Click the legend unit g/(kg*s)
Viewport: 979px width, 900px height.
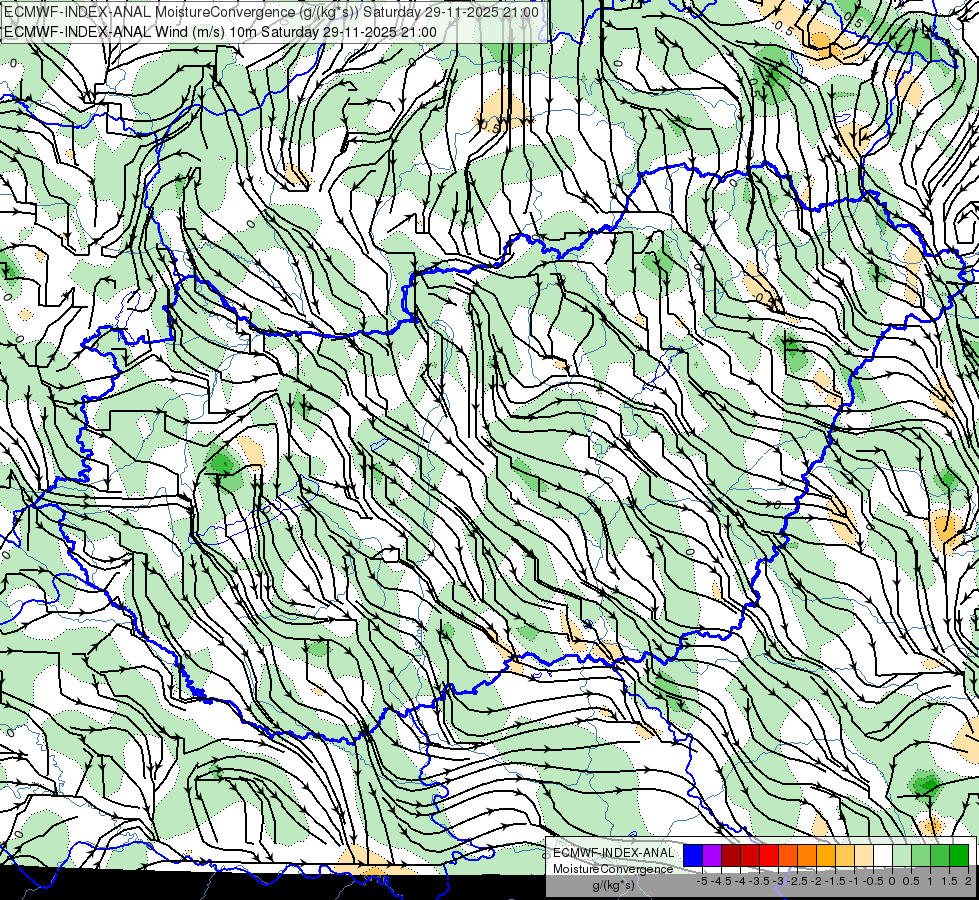[x=614, y=885]
